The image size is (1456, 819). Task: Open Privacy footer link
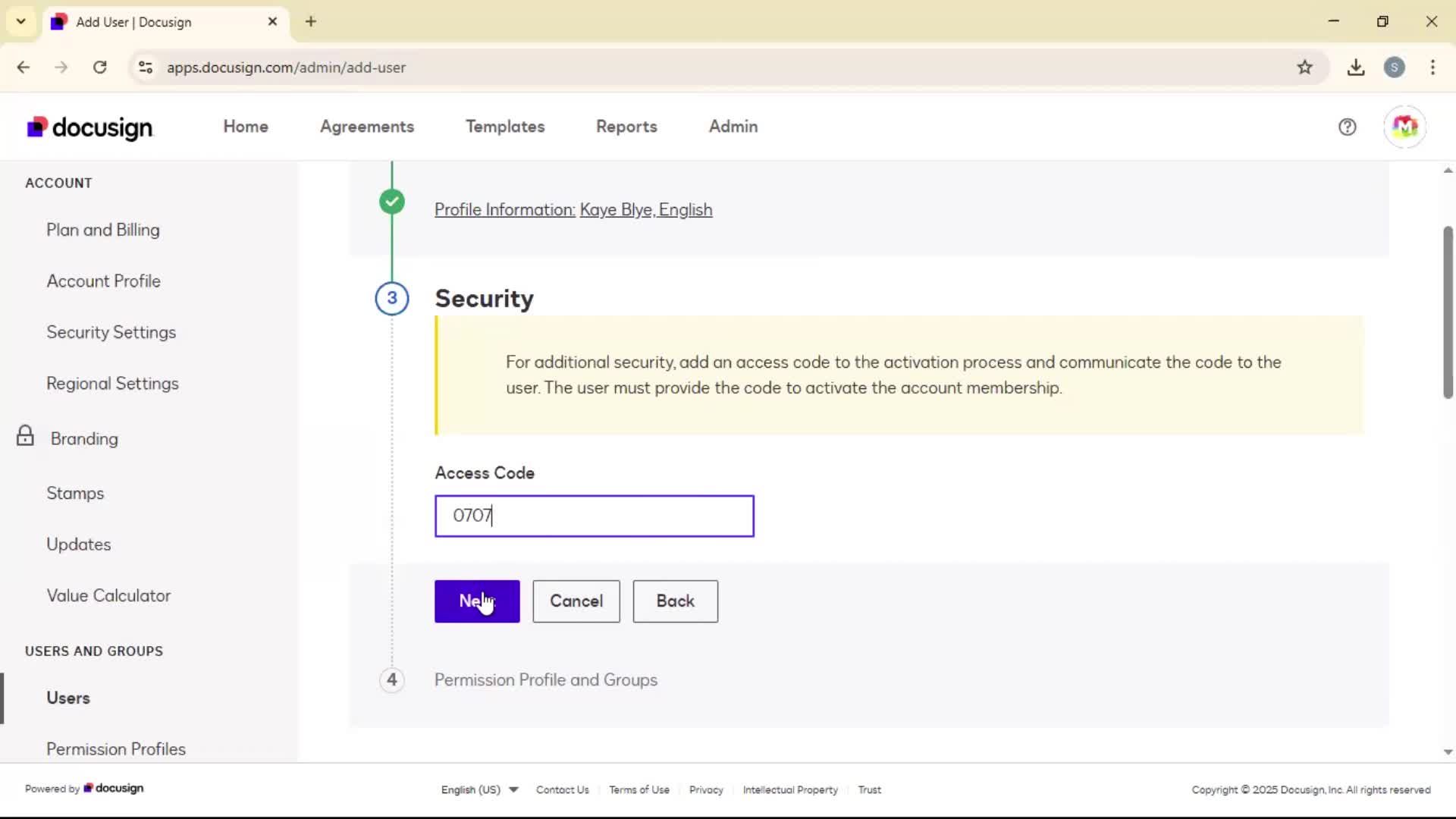point(706,789)
